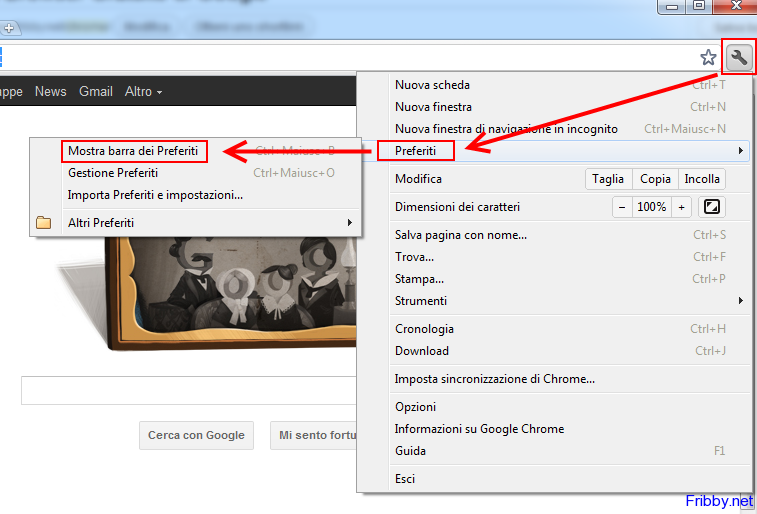Click the browser address bar
Viewport: 757px width, 514px height.
(x=348, y=57)
